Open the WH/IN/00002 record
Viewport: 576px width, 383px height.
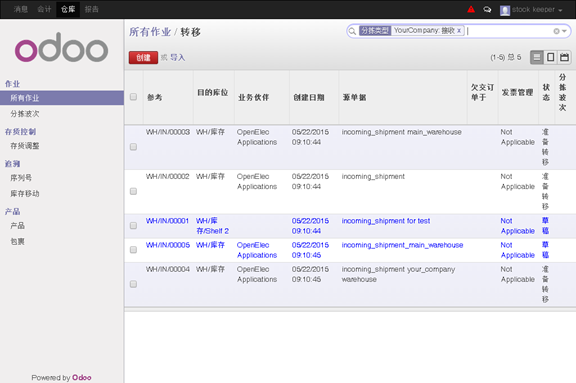coord(168,176)
